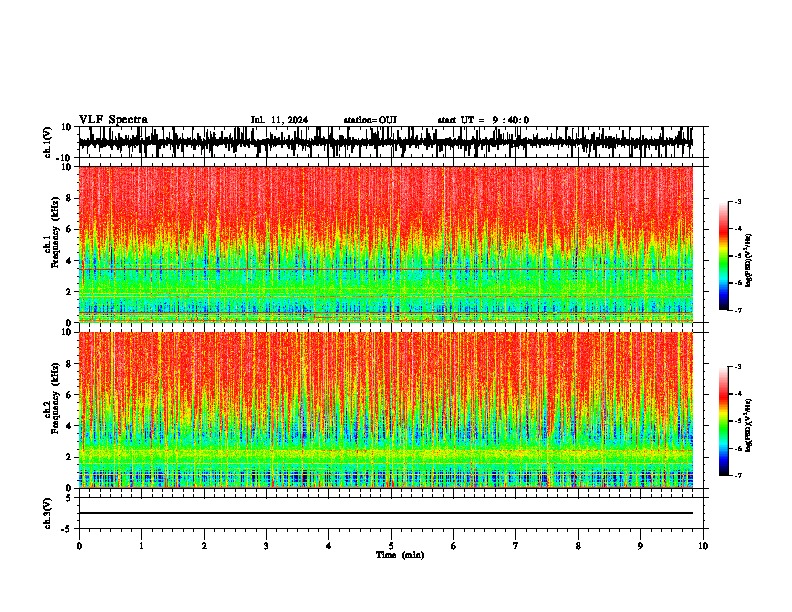This screenshot has width=792, height=612.
Task: Click the flat ch.3 voltage line
Action: (385, 513)
